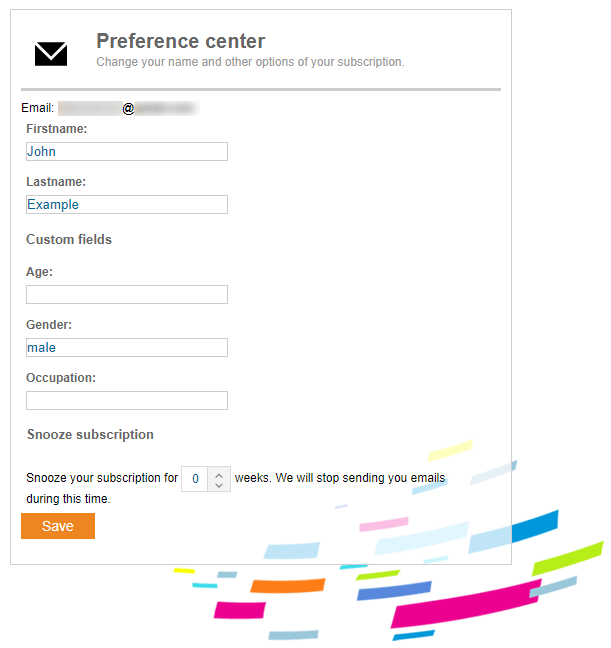The width and height of the screenshot is (611, 648).
Task: Activate the empty Occupation input box
Action: click(x=127, y=400)
